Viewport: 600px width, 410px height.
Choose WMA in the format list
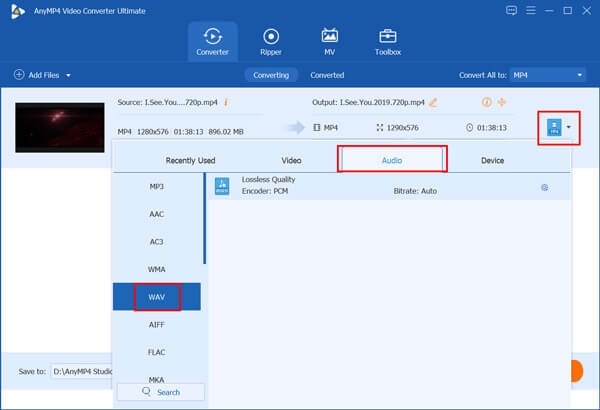click(x=157, y=269)
